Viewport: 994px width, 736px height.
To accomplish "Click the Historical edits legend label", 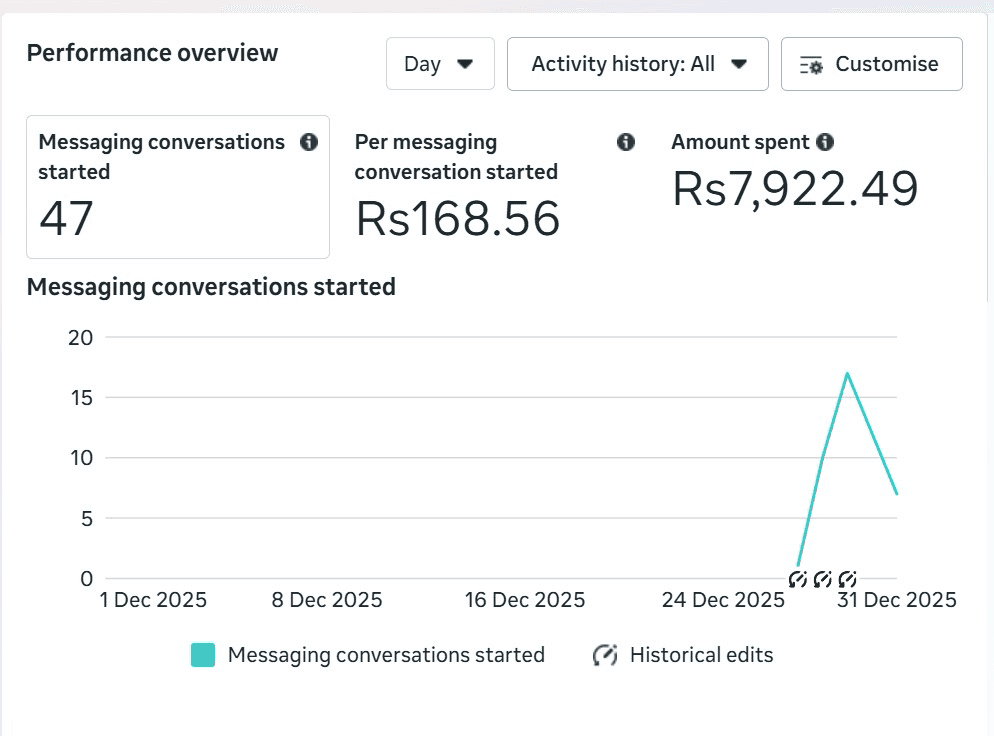I will pos(701,655).
